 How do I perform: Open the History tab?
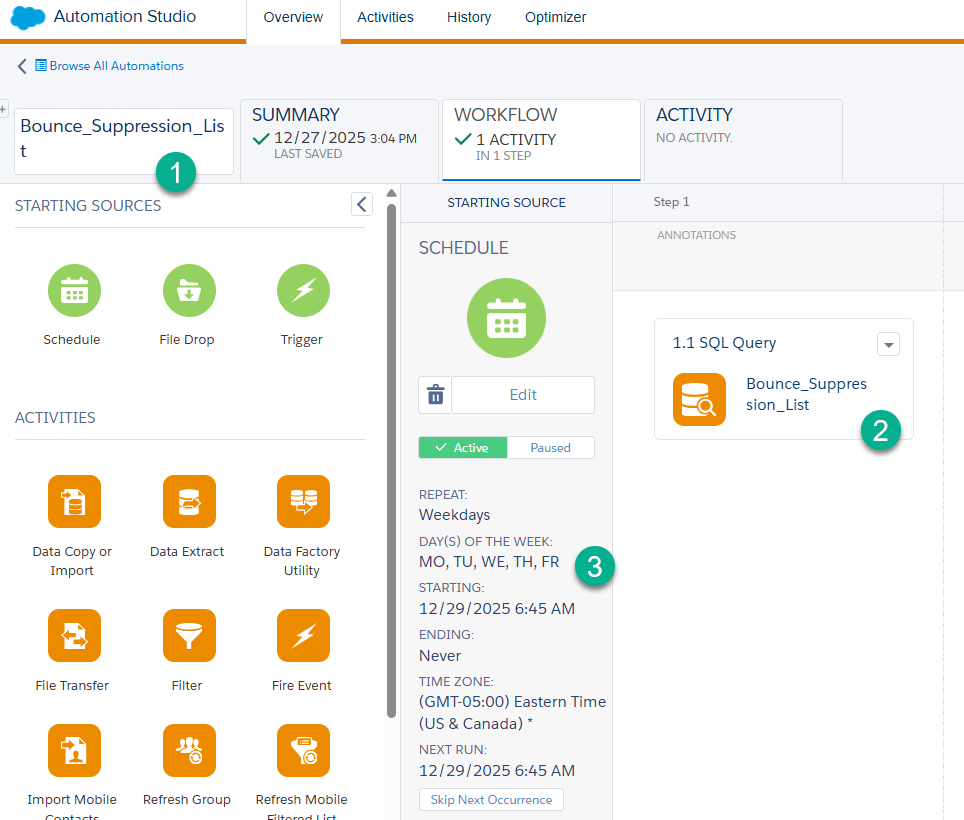(x=469, y=17)
